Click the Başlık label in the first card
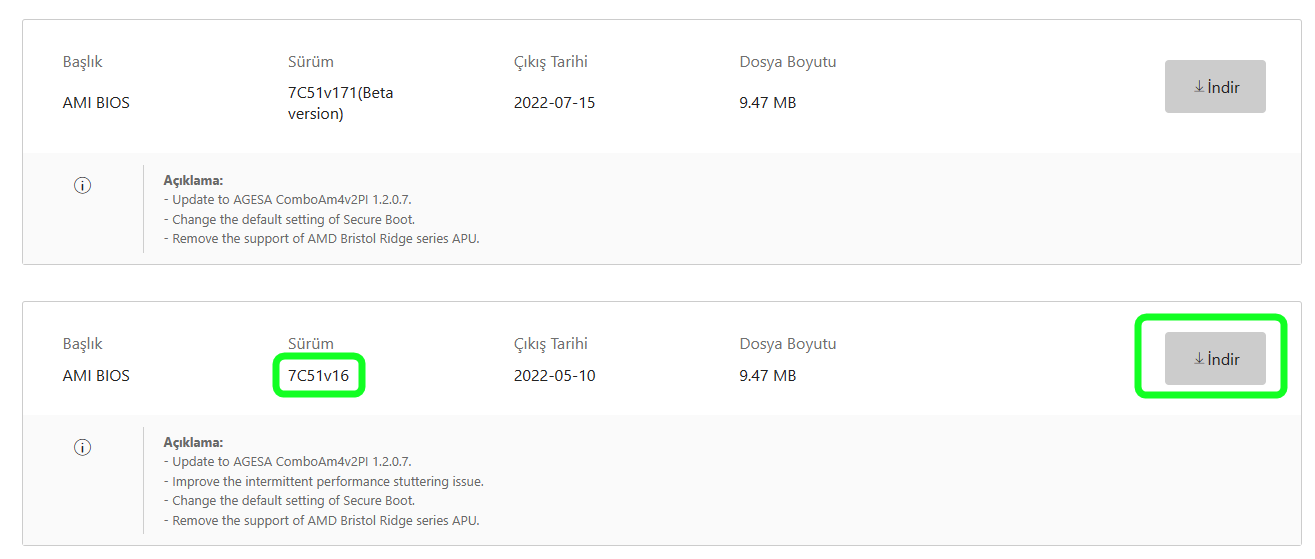 click(82, 62)
